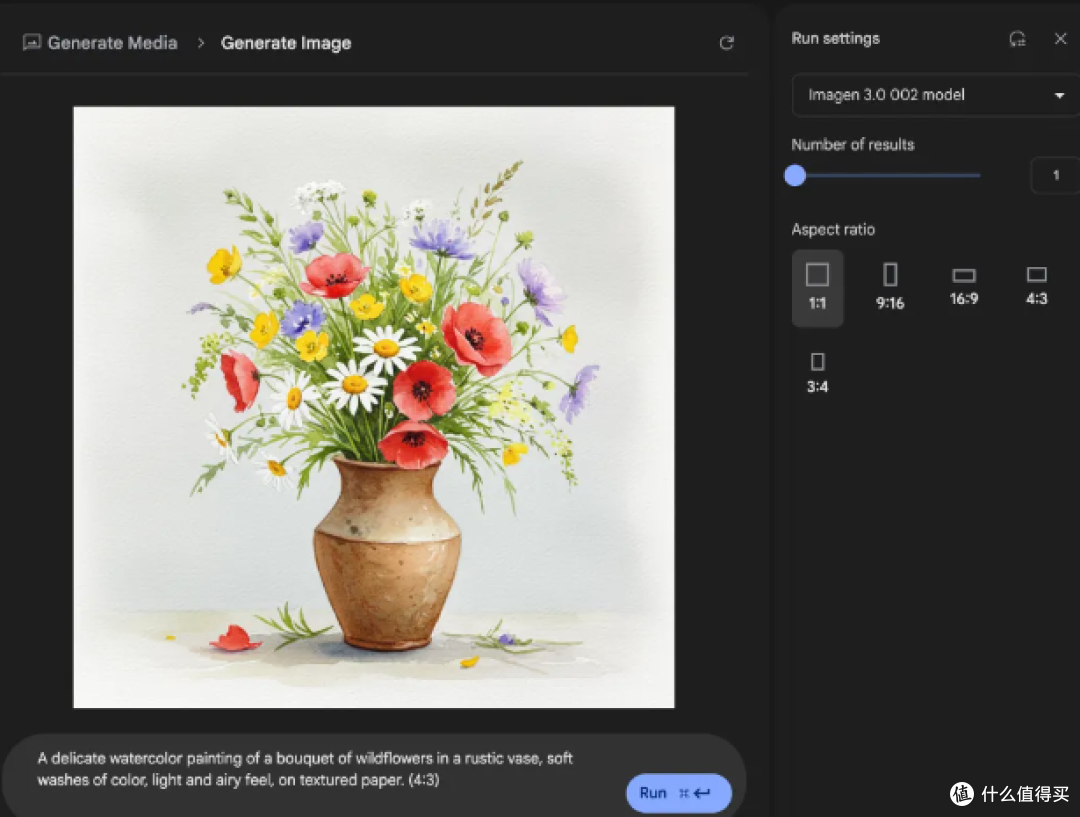1080x817 pixels.
Task: Open the Generate Media breadcrumb link
Action: click(112, 43)
